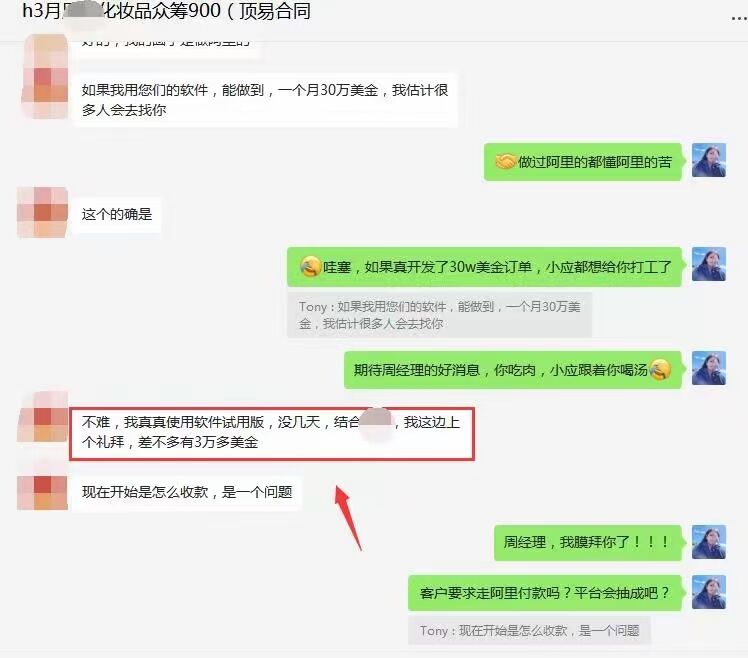Click blurred avatar next to '这个的确是'

click(42, 212)
